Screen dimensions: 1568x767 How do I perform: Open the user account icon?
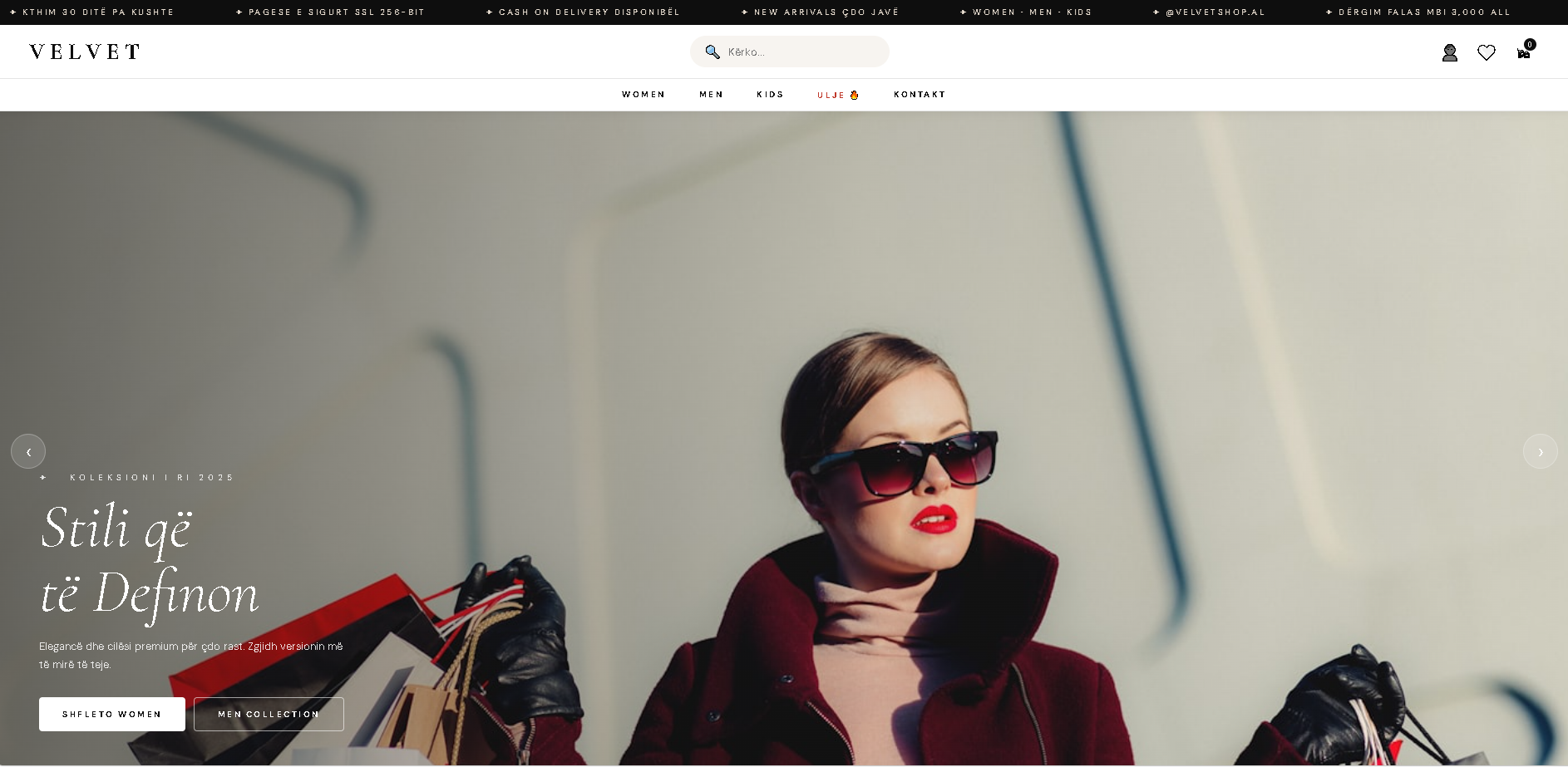tap(1449, 53)
